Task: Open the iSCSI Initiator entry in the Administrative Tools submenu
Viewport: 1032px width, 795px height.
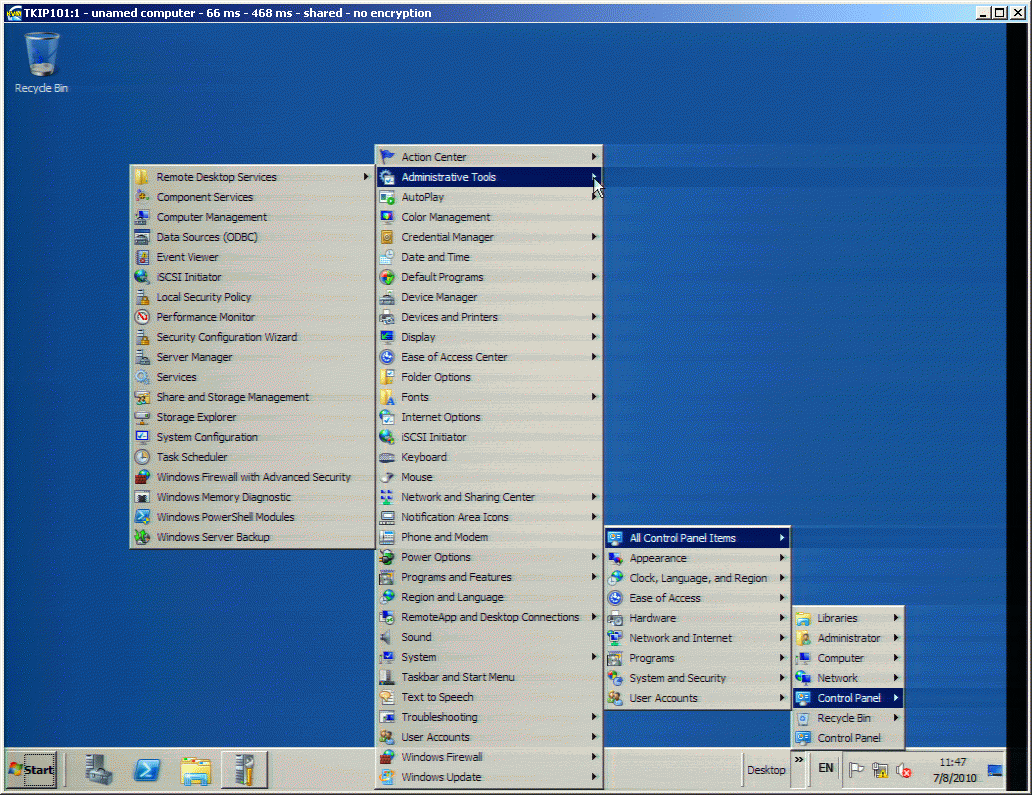Action: pyautogui.click(x=252, y=277)
